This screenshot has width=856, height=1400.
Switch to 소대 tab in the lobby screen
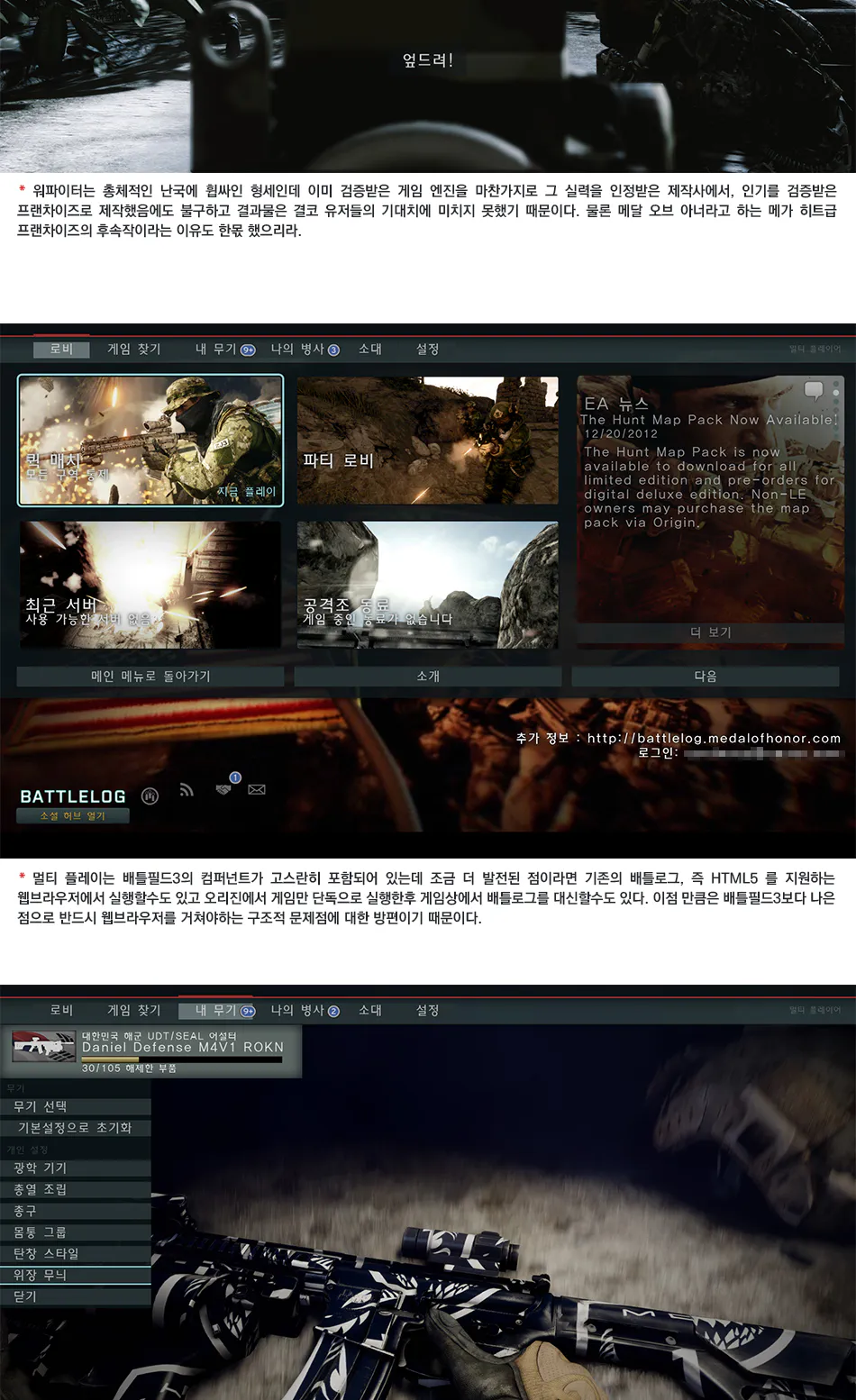point(370,349)
